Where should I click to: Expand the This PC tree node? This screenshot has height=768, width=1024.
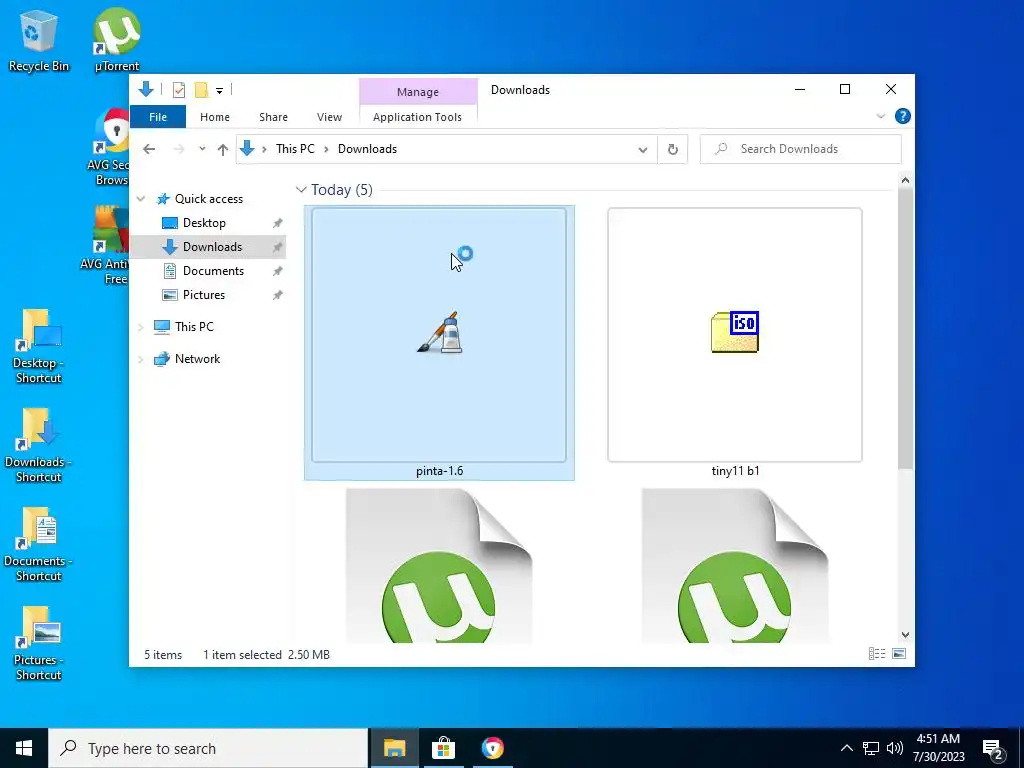(x=140, y=327)
